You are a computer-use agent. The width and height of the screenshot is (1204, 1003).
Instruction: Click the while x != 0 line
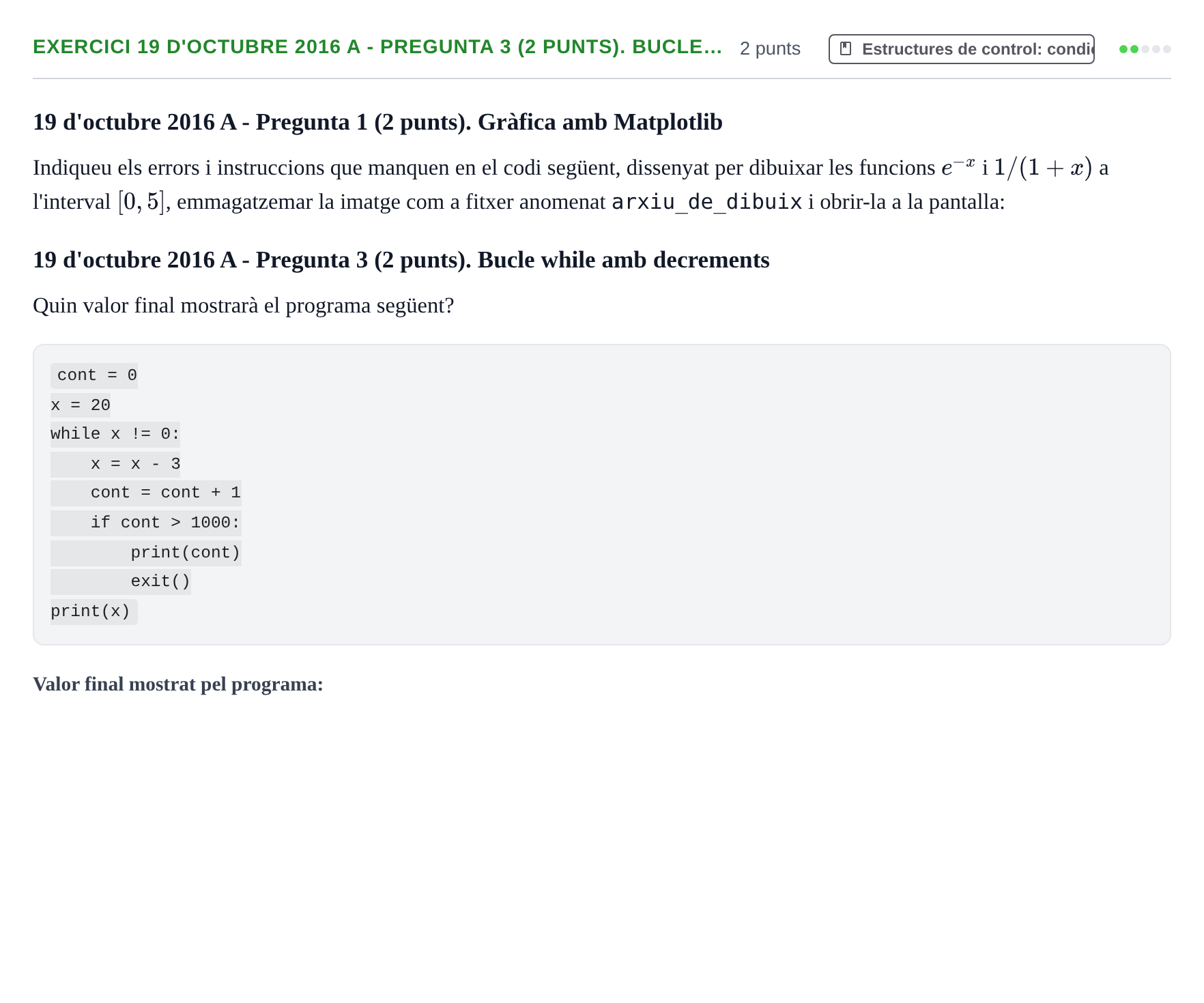point(115,434)
